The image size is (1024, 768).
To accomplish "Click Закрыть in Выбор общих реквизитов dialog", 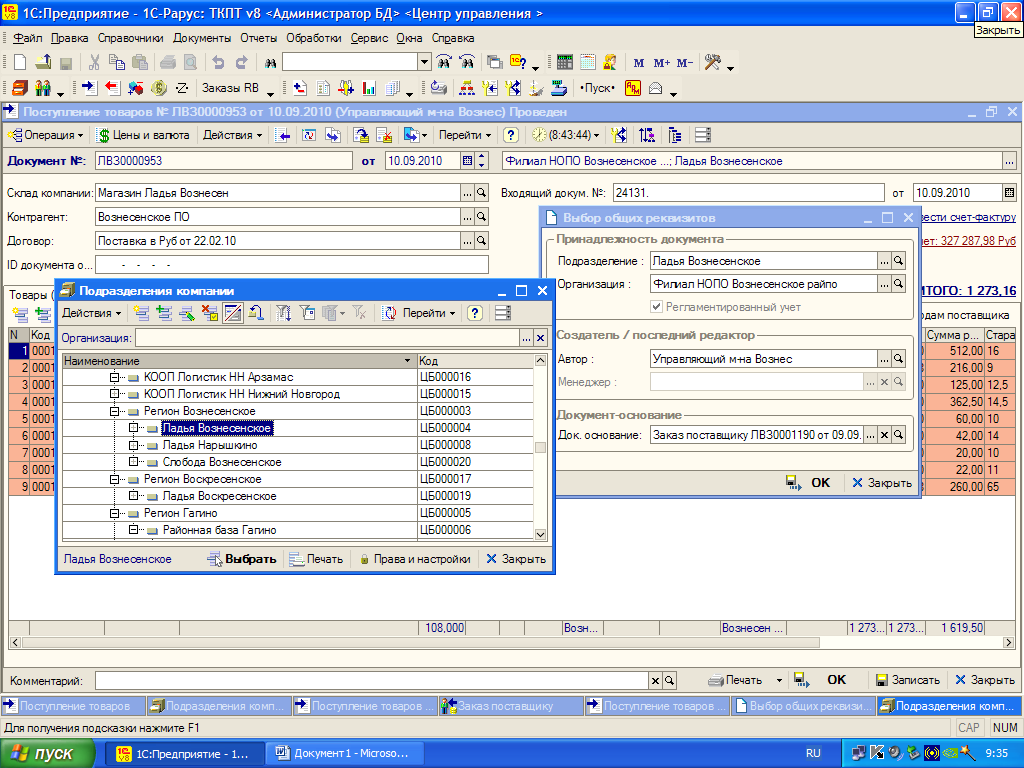I will (882, 483).
